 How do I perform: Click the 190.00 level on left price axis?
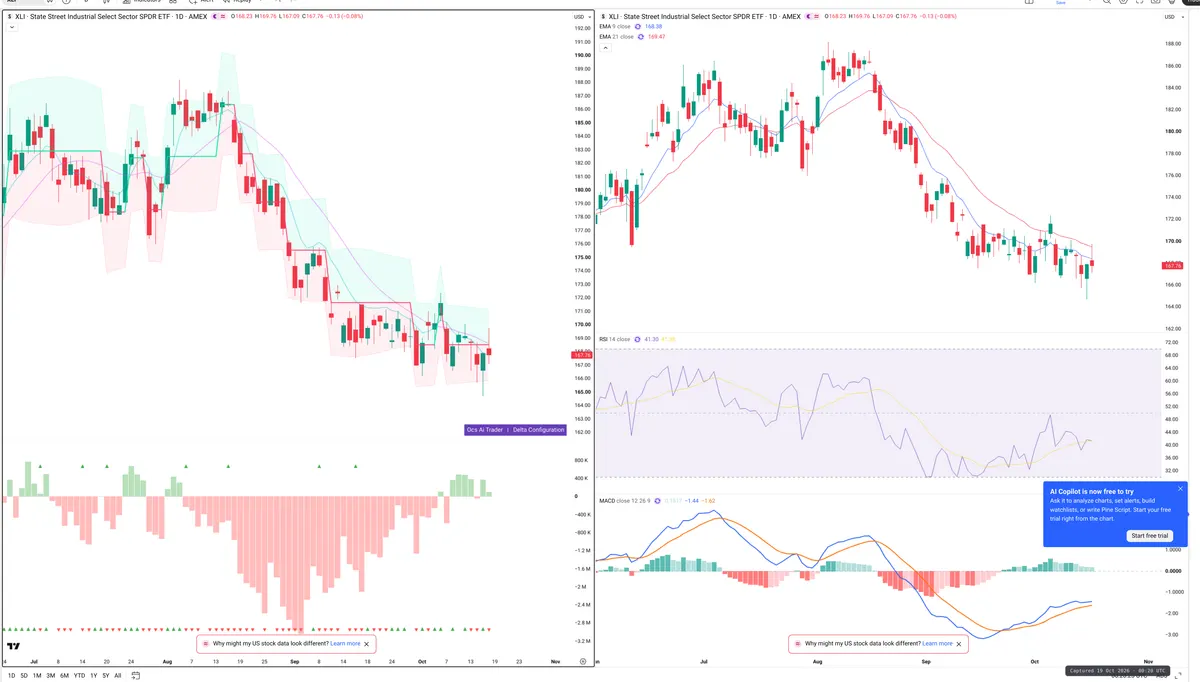point(581,55)
